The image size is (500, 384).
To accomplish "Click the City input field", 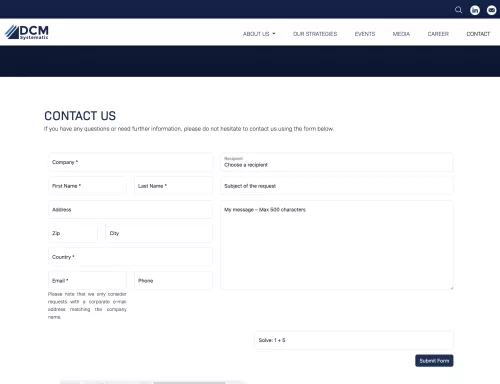I will 159,233.
